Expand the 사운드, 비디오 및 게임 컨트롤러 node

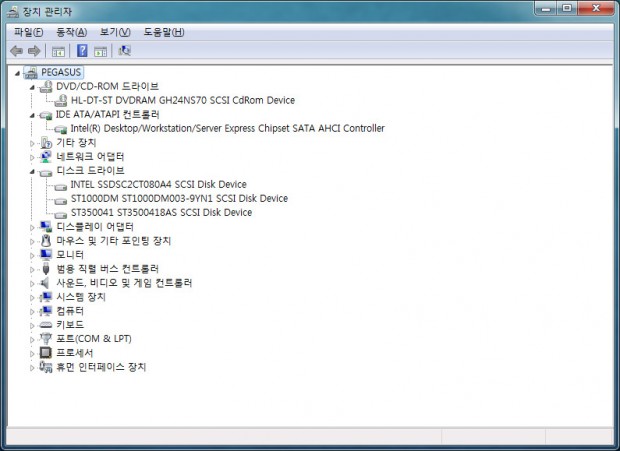click(32, 283)
